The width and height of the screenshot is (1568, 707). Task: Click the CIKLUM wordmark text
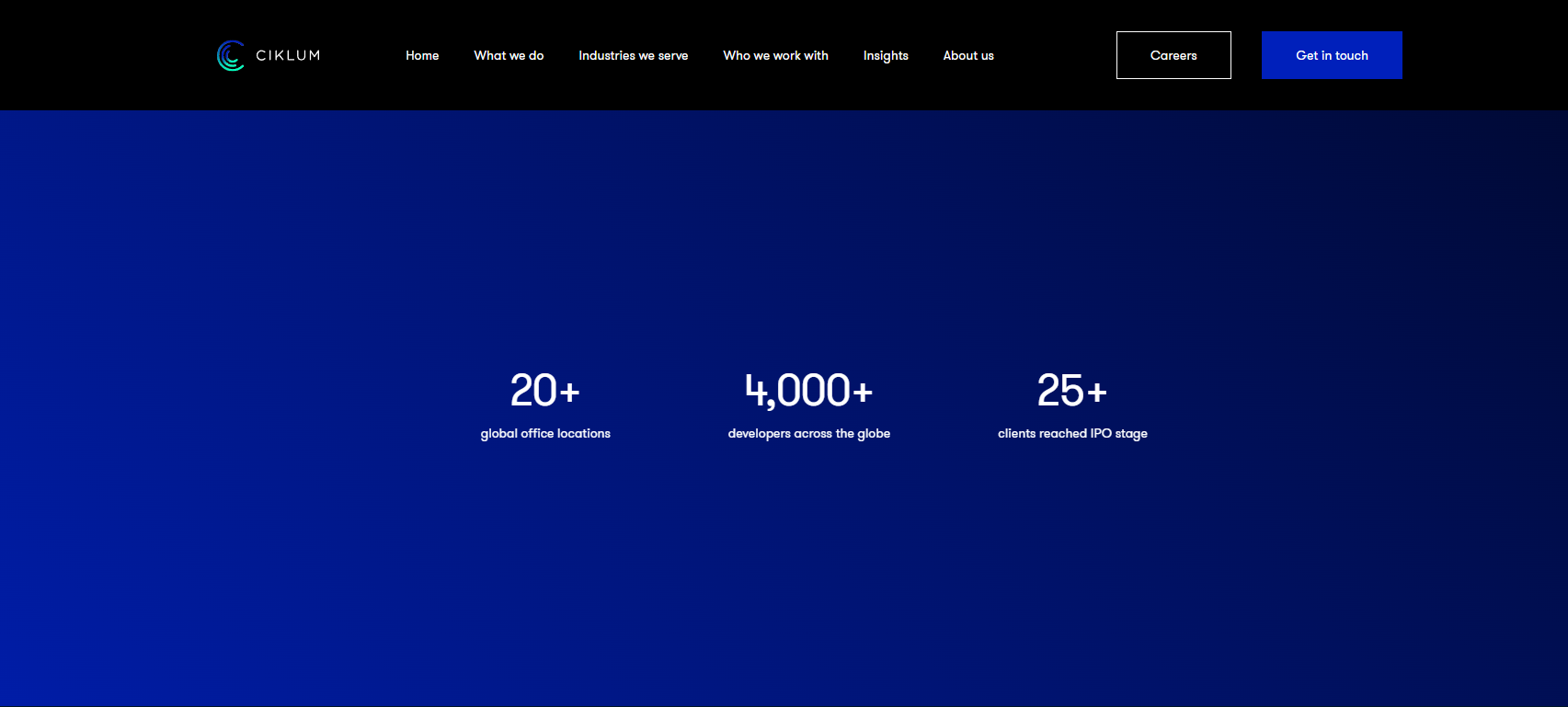click(288, 55)
